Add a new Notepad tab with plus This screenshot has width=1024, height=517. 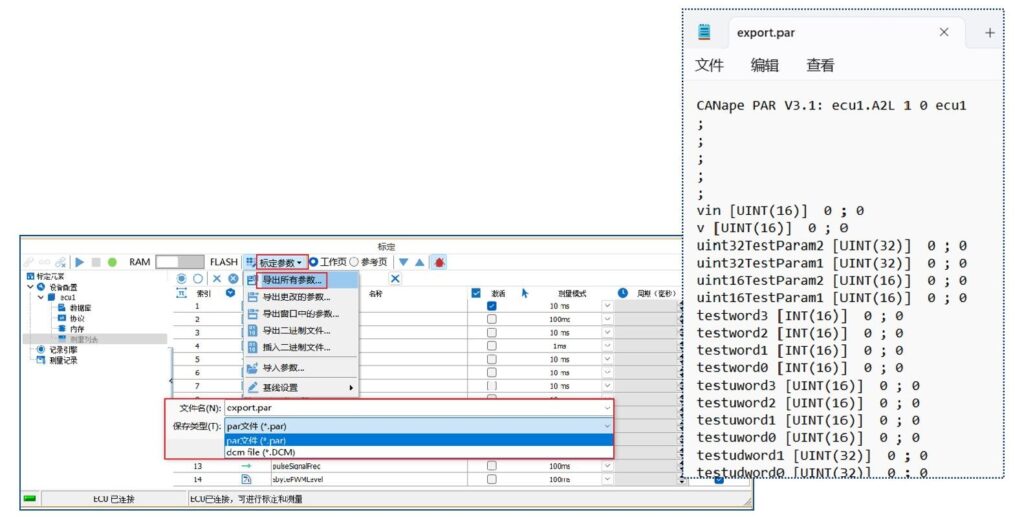click(x=989, y=32)
